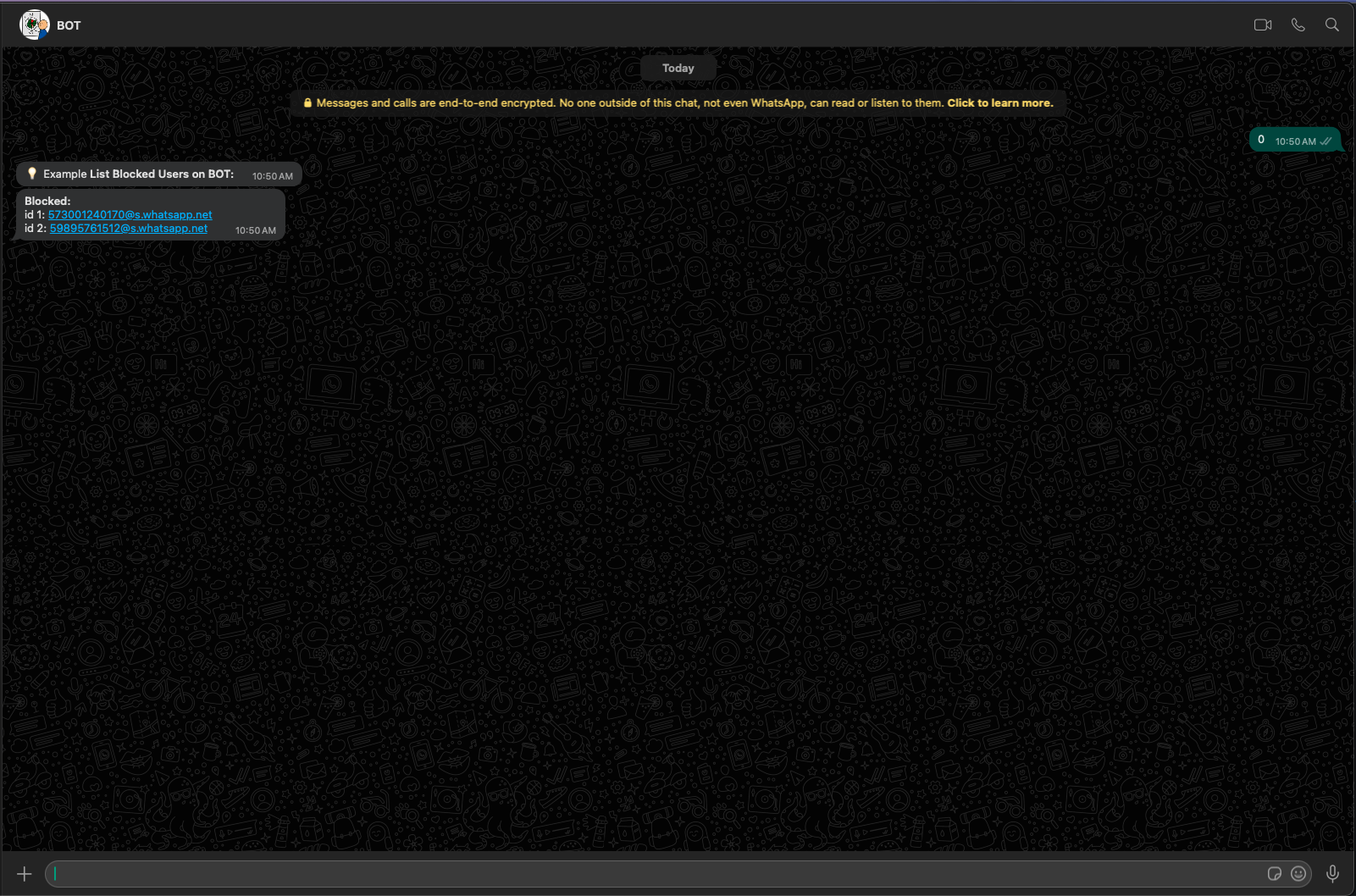Viewport: 1356px width, 896px height.
Task: Click 10:50 AM timestamp on Example List message
Action: point(273,176)
